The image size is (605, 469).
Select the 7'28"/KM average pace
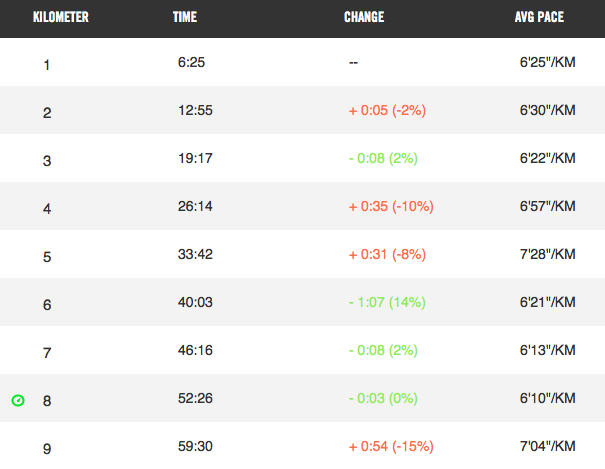click(x=547, y=255)
